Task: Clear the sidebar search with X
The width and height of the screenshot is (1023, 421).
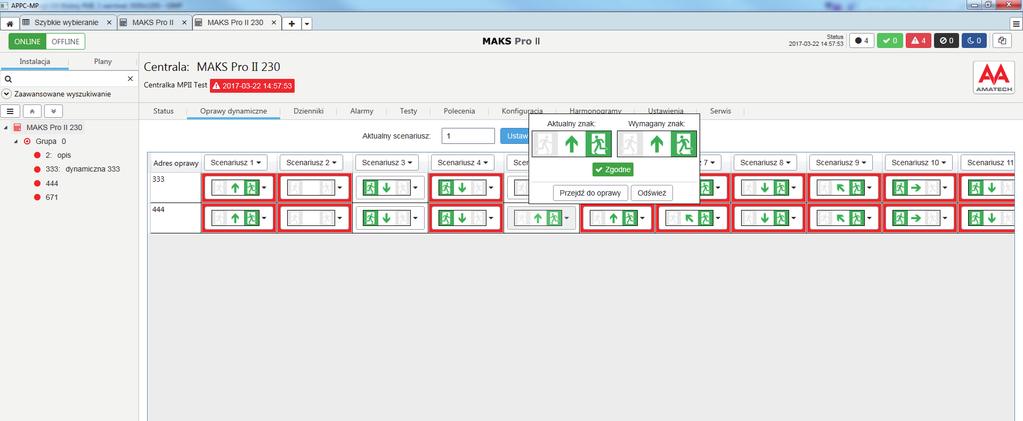Action: click(130, 78)
